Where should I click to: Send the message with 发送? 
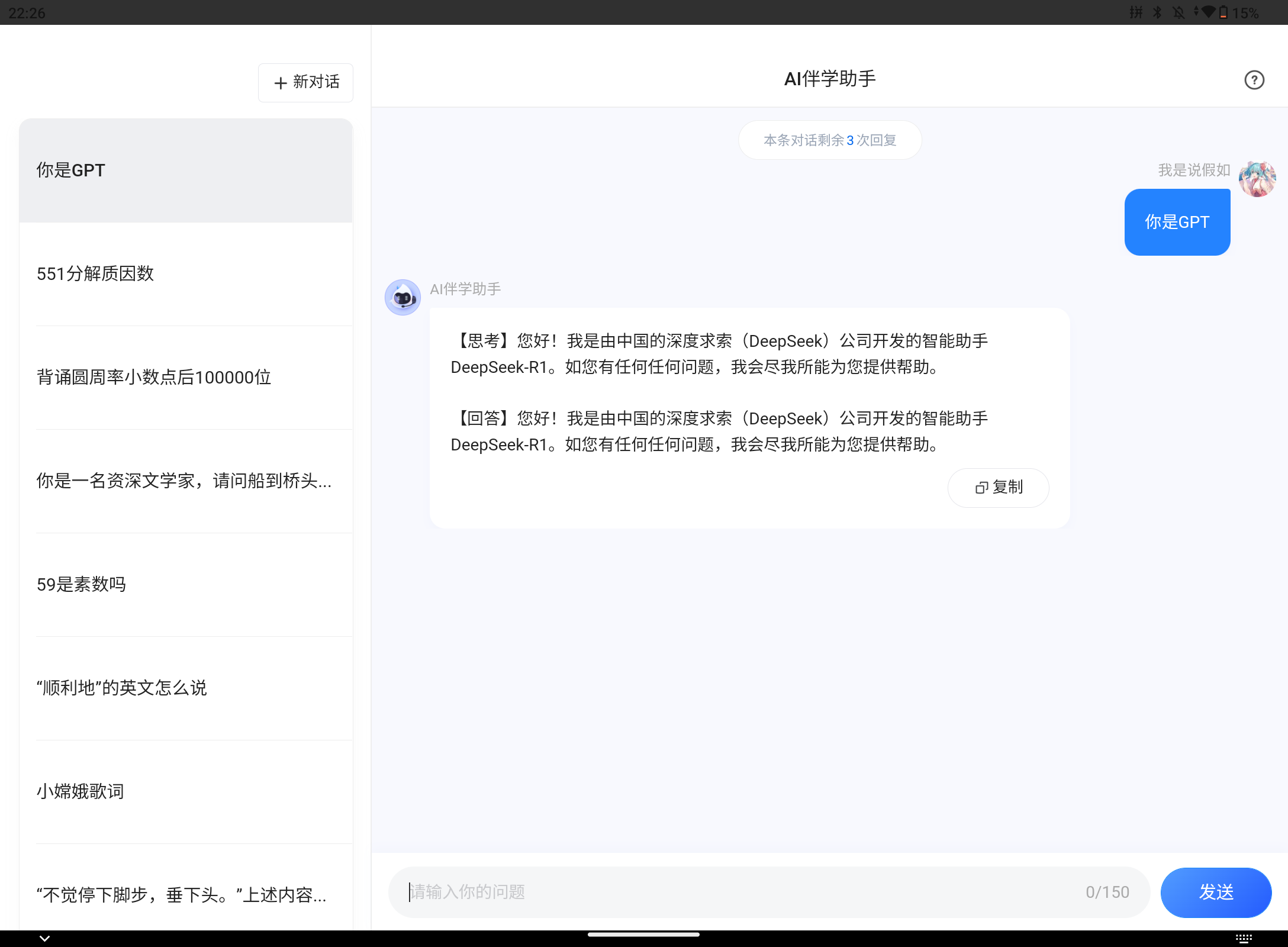[x=1216, y=893]
